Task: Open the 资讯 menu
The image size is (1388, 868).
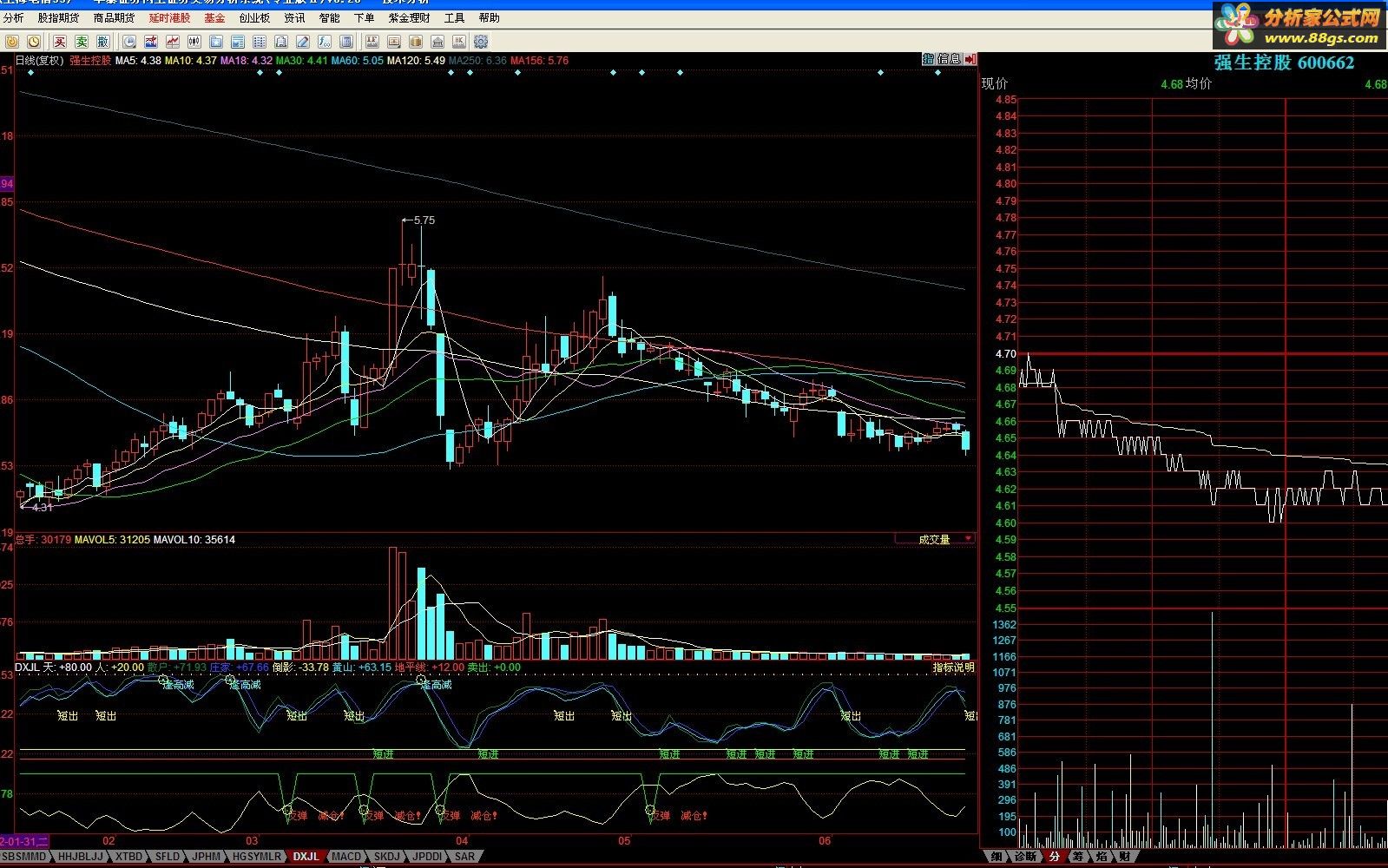Action: 294,18
